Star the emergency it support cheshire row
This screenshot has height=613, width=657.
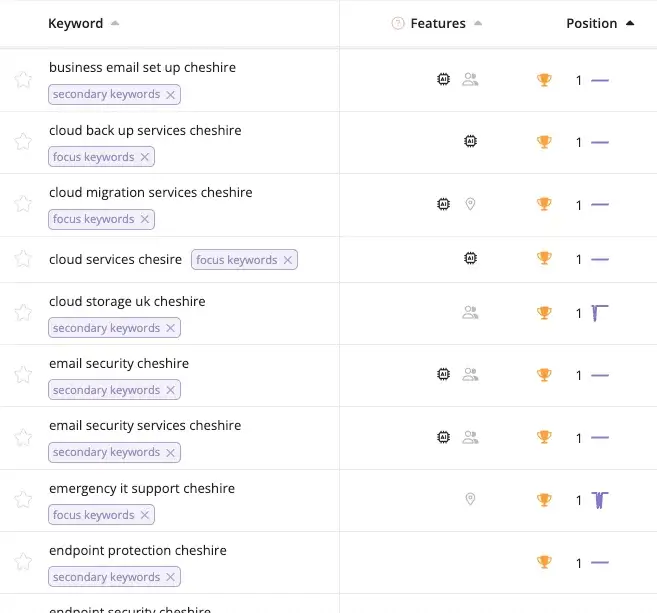23,499
